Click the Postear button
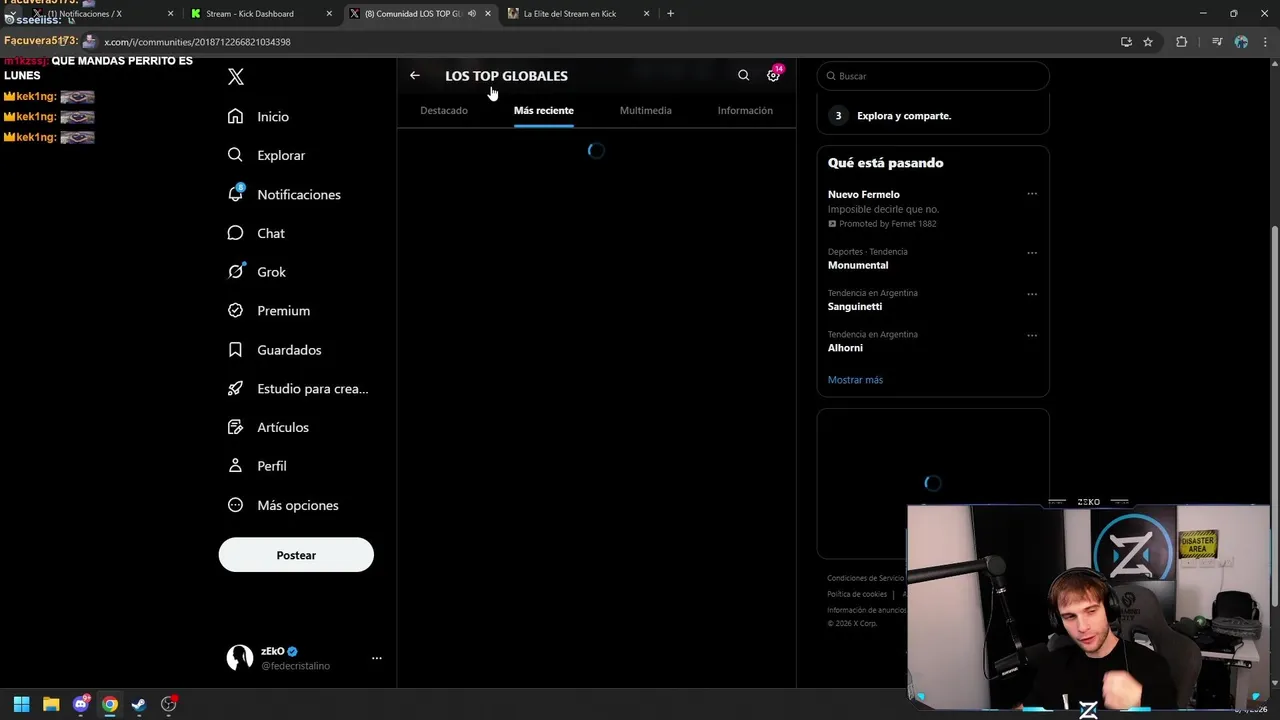The image size is (1280, 720). click(296, 555)
